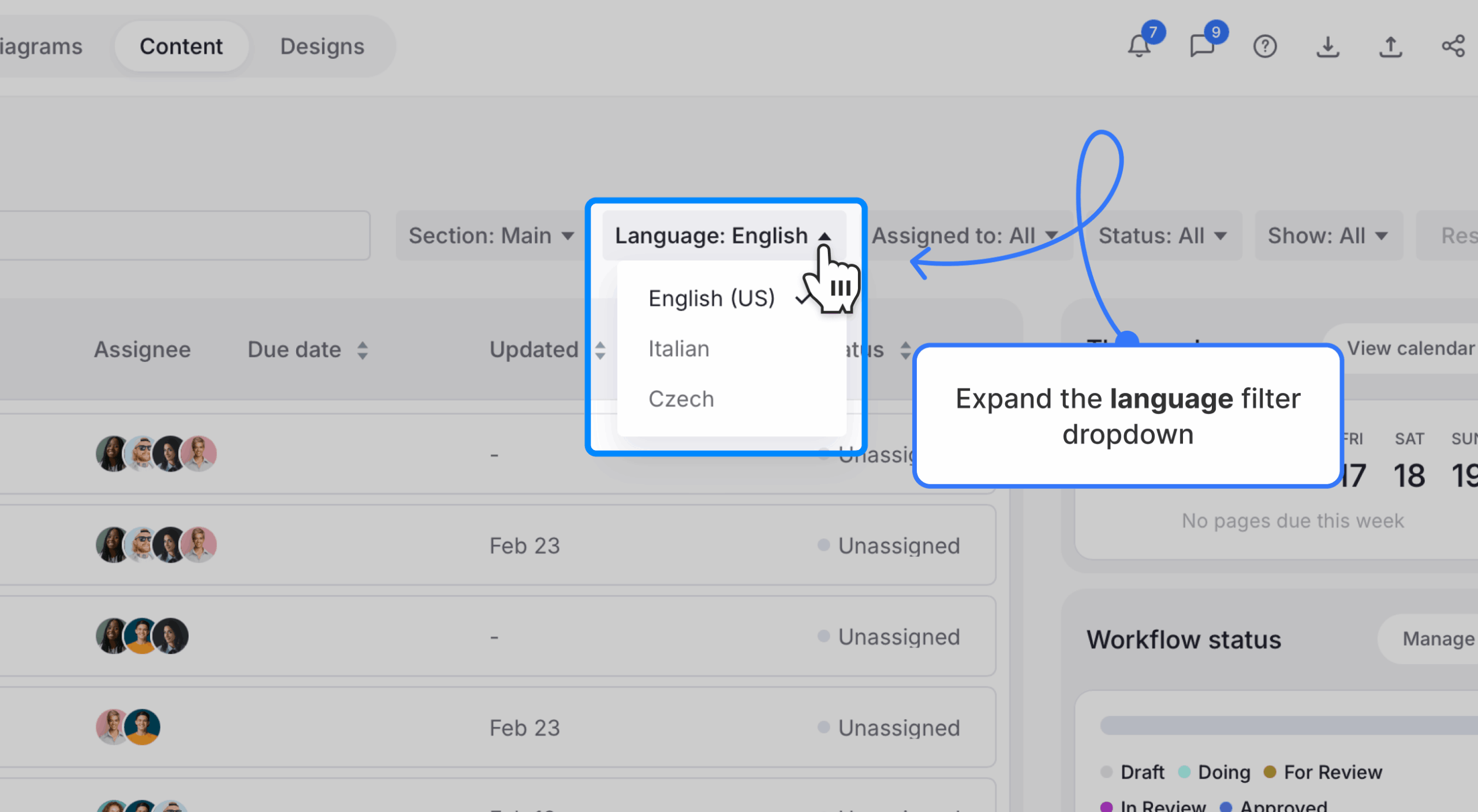Switch to the Designs tab
The height and width of the screenshot is (812, 1478).
[x=322, y=46]
